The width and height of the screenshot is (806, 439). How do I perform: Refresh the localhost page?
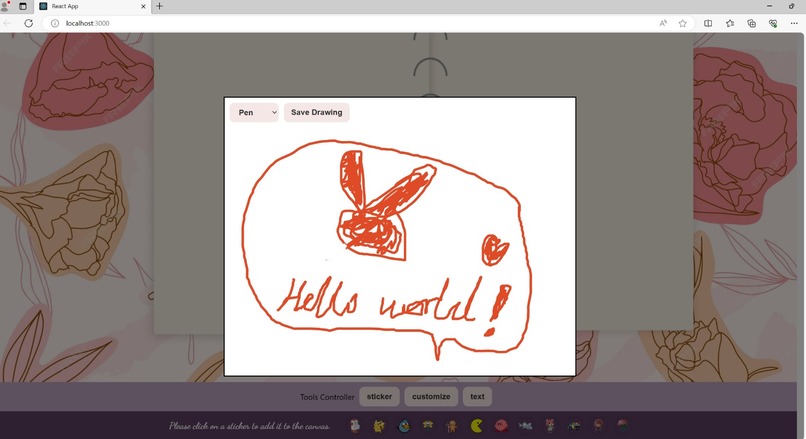(29, 23)
